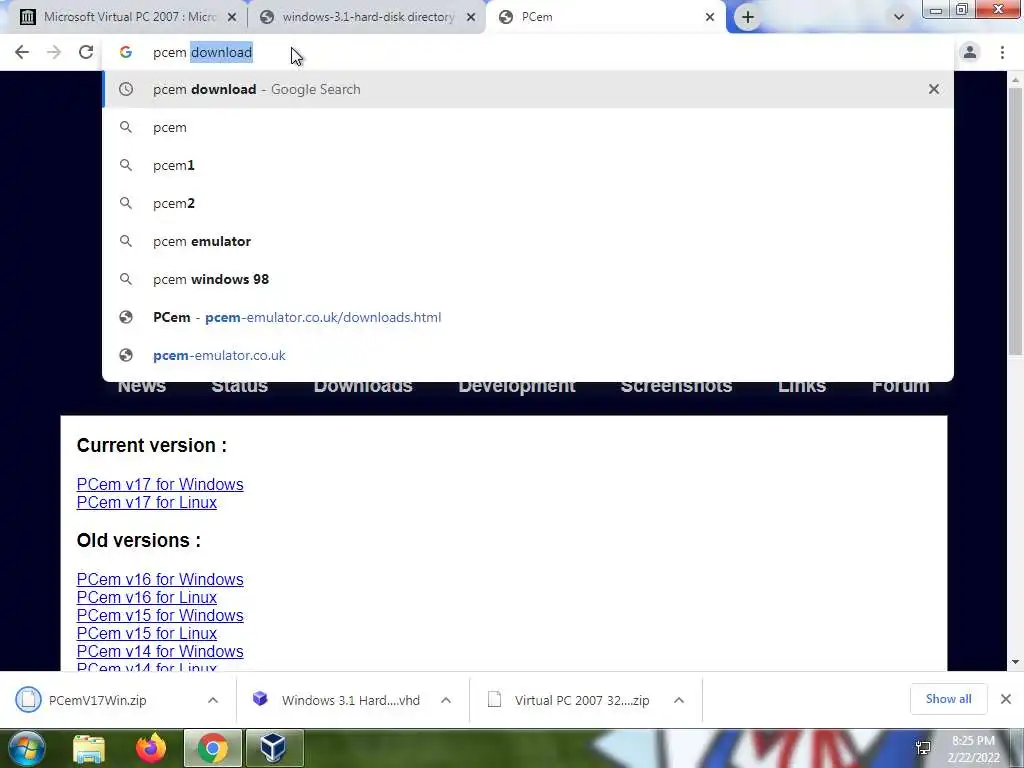This screenshot has height=768, width=1024.
Task: Close the Microsoft Virtual PC 2007 tab
Action: 232,18
